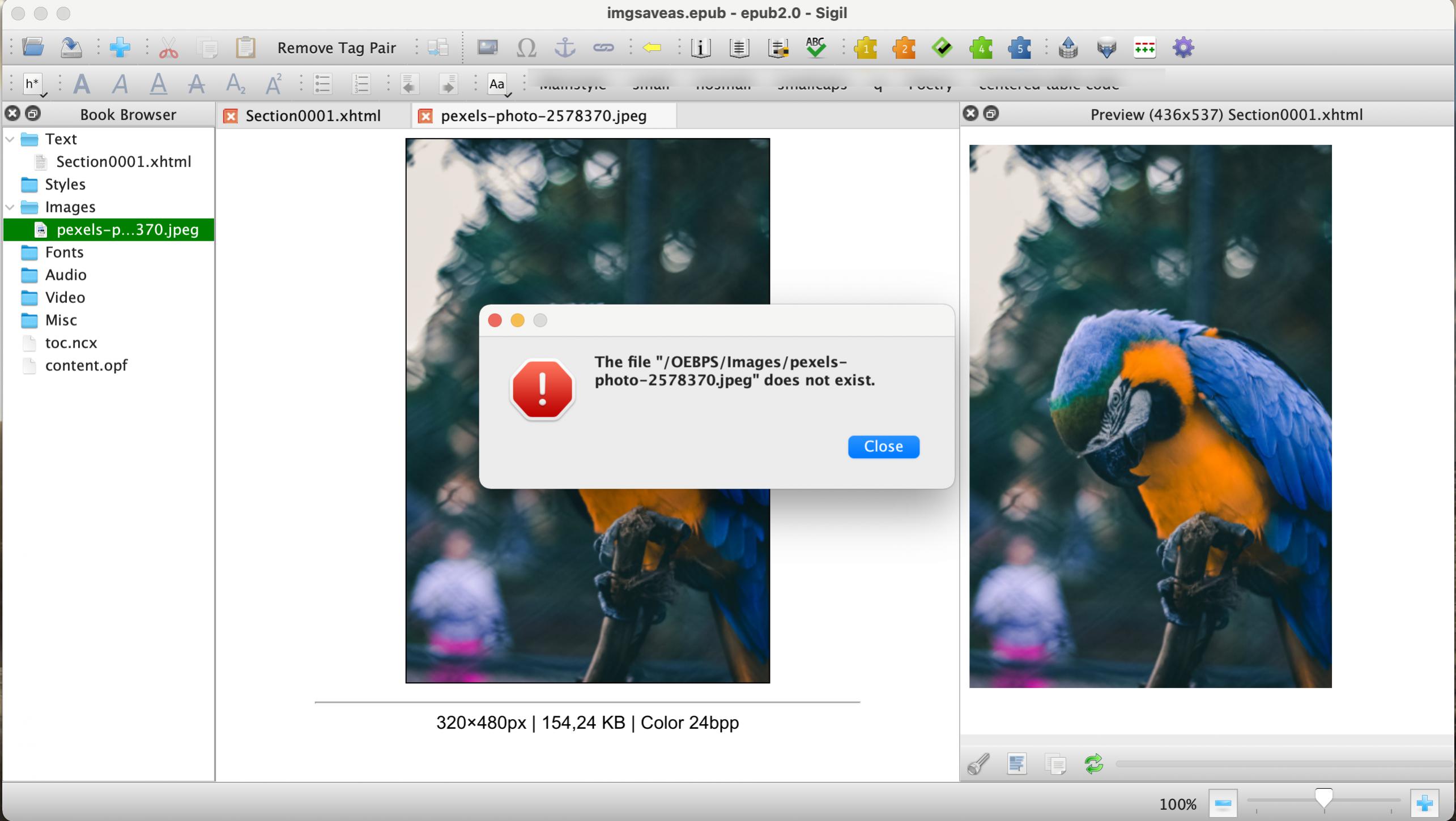Viewport: 1456px width, 821px height.
Task: Select content.opf in Book Browser
Action: click(86, 366)
